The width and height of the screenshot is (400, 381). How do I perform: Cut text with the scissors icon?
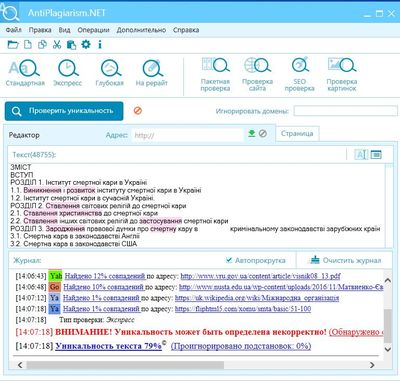(x=57, y=44)
